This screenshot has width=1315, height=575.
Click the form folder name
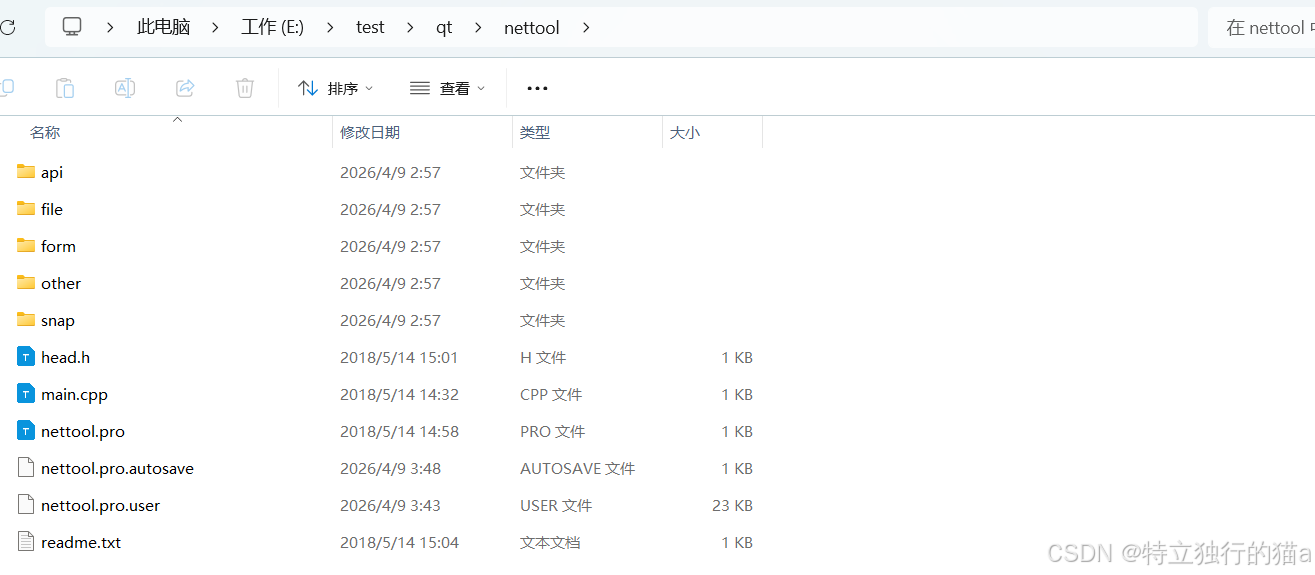pos(58,246)
